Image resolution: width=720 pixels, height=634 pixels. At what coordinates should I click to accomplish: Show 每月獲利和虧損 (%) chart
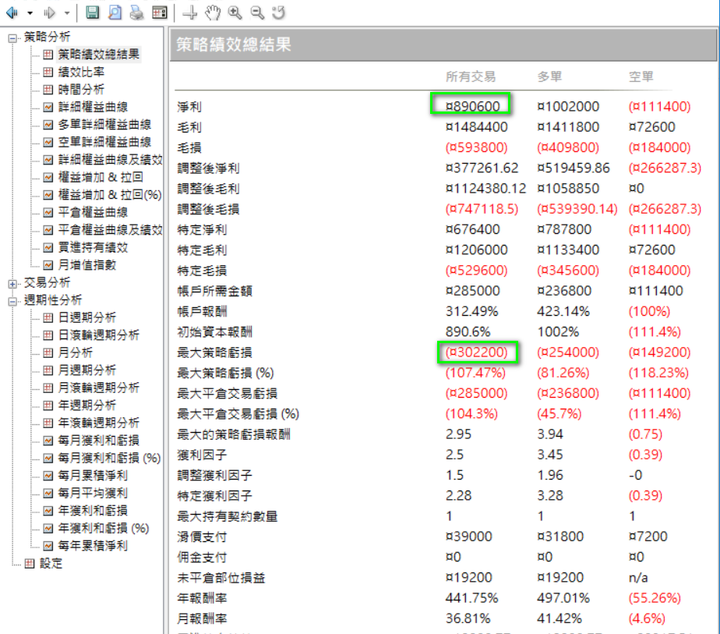coord(109,458)
